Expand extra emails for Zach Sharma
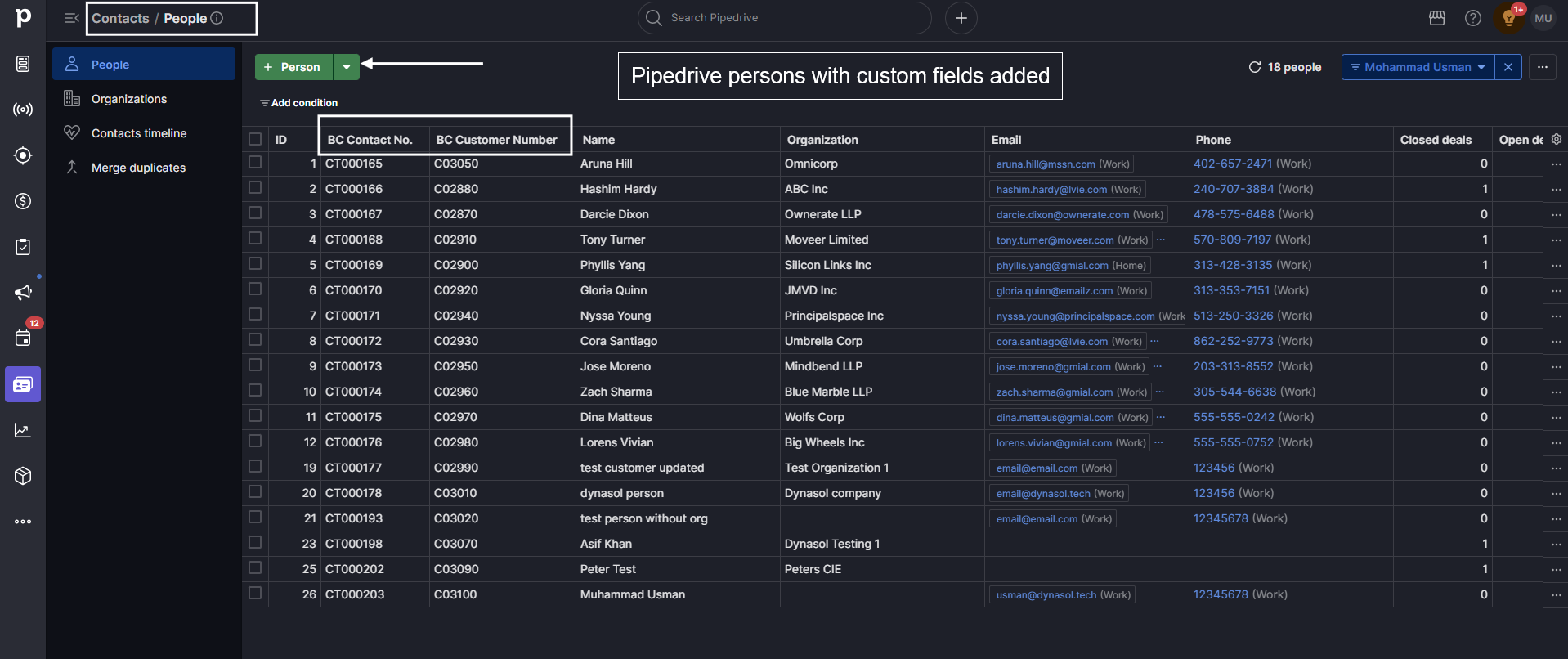Image resolution: width=1568 pixels, height=659 pixels. [x=1160, y=392]
